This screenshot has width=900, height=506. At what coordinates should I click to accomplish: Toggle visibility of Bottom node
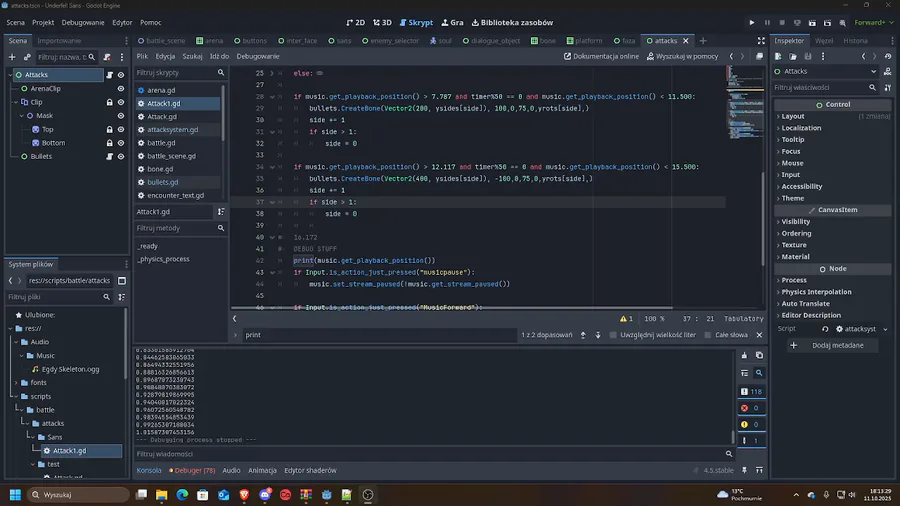[121, 143]
